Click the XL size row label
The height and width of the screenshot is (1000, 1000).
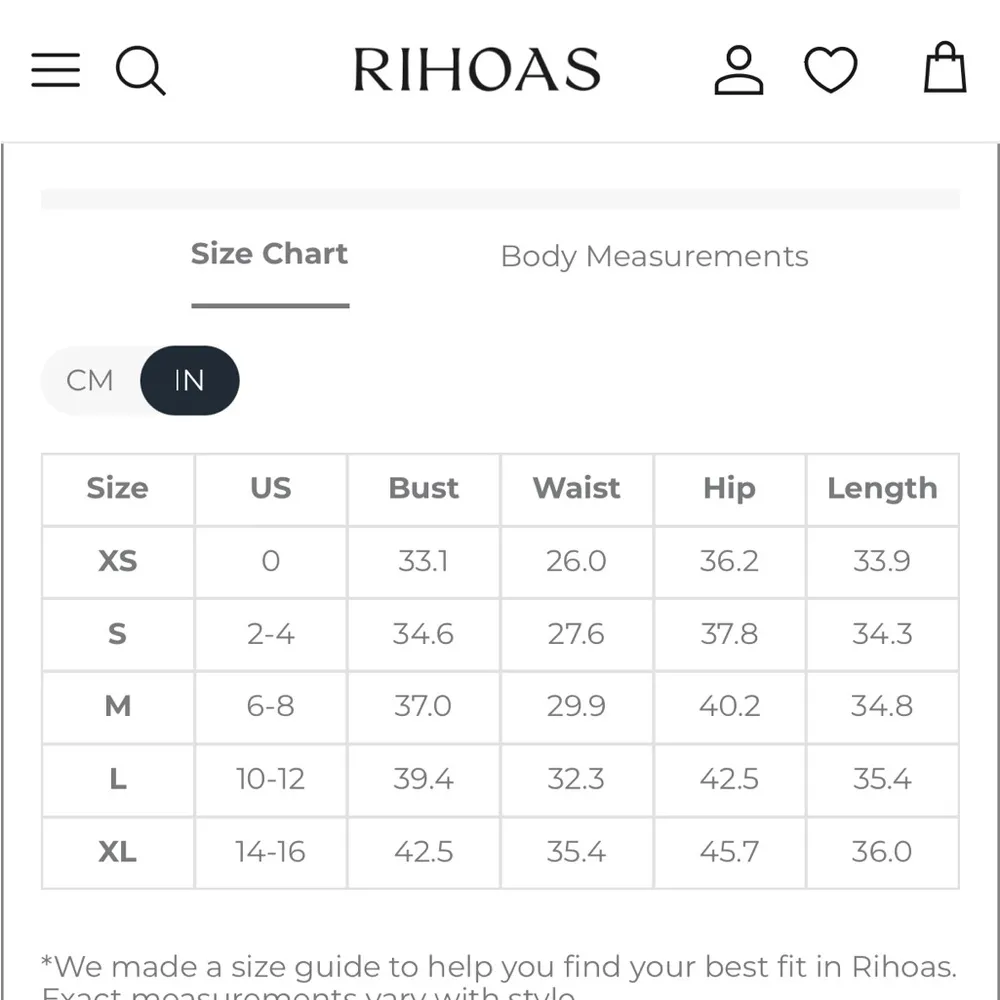[118, 852]
